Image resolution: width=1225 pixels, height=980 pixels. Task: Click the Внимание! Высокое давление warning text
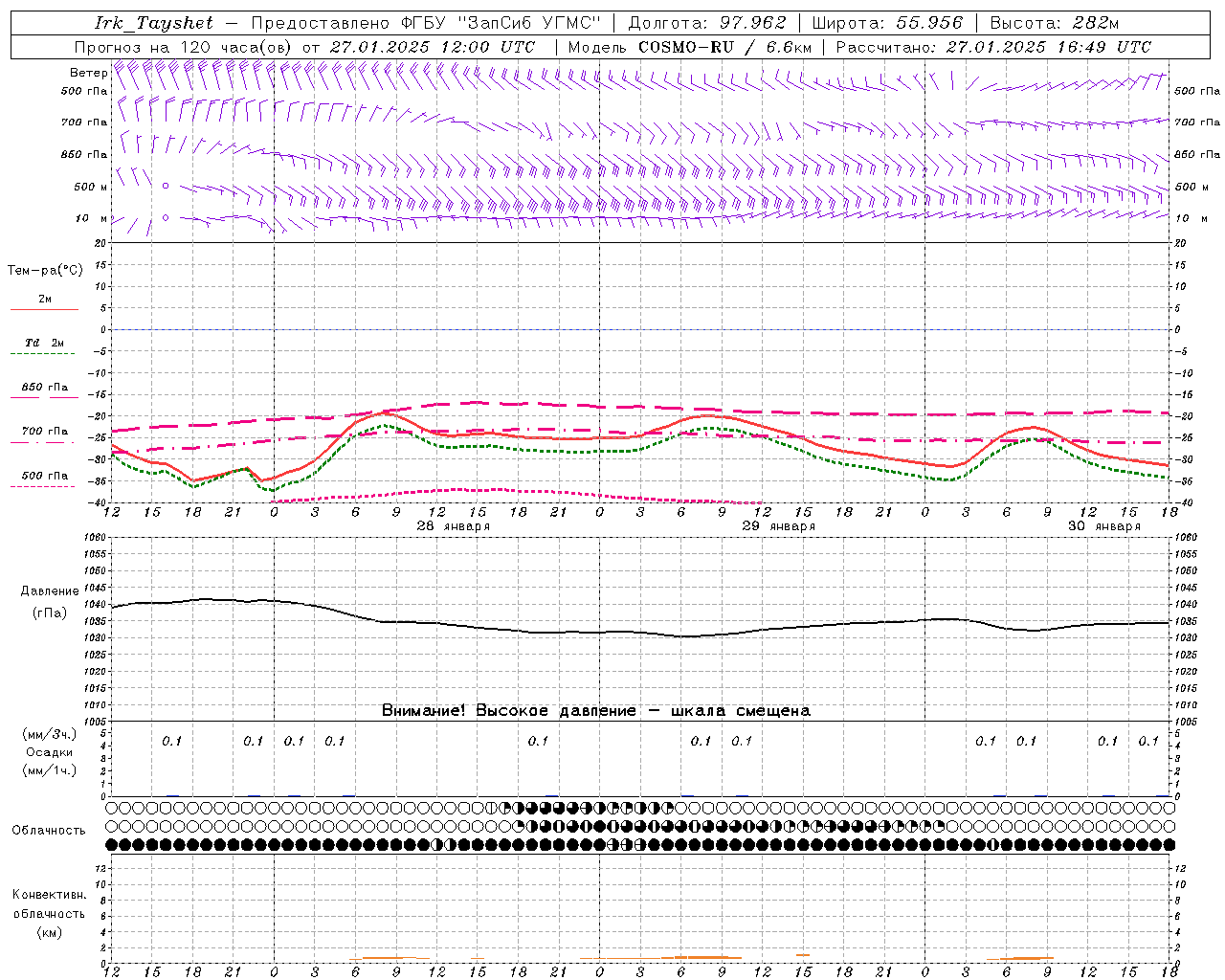point(595,711)
